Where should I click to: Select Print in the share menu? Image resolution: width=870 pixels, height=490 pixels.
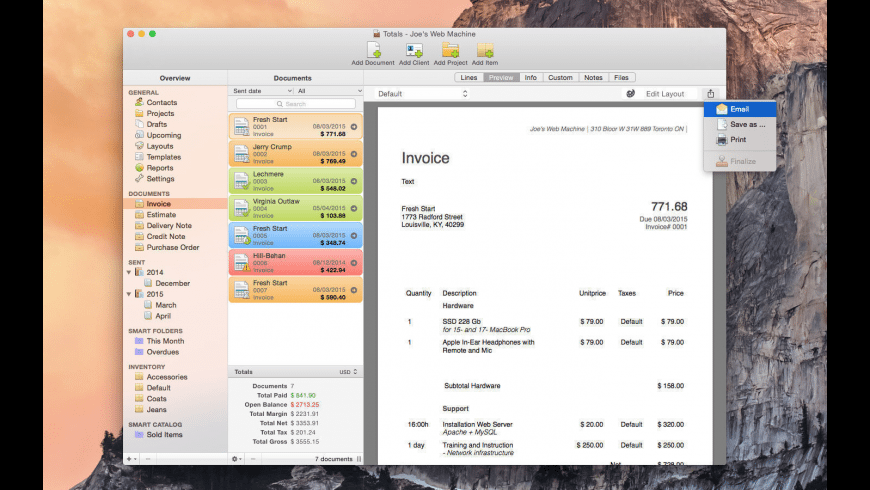coord(738,140)
